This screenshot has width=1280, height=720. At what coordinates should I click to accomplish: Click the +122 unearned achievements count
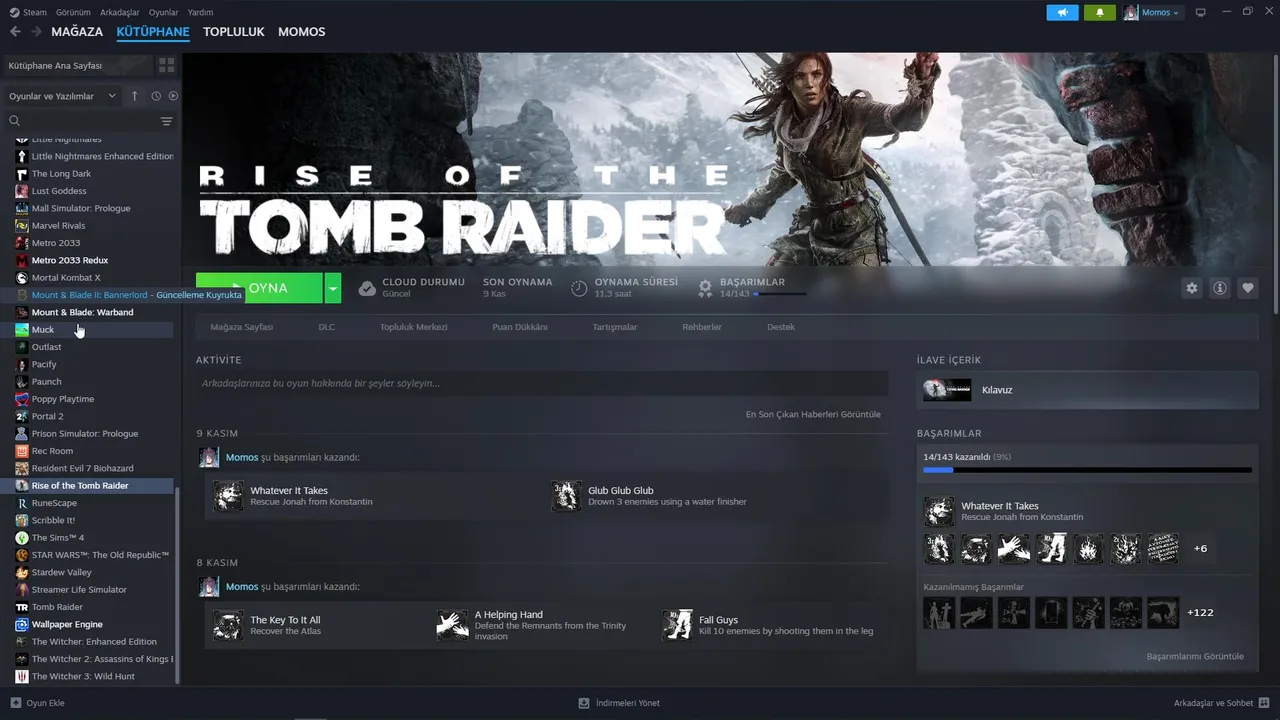pyautogui.click(x=1200, y=612)
